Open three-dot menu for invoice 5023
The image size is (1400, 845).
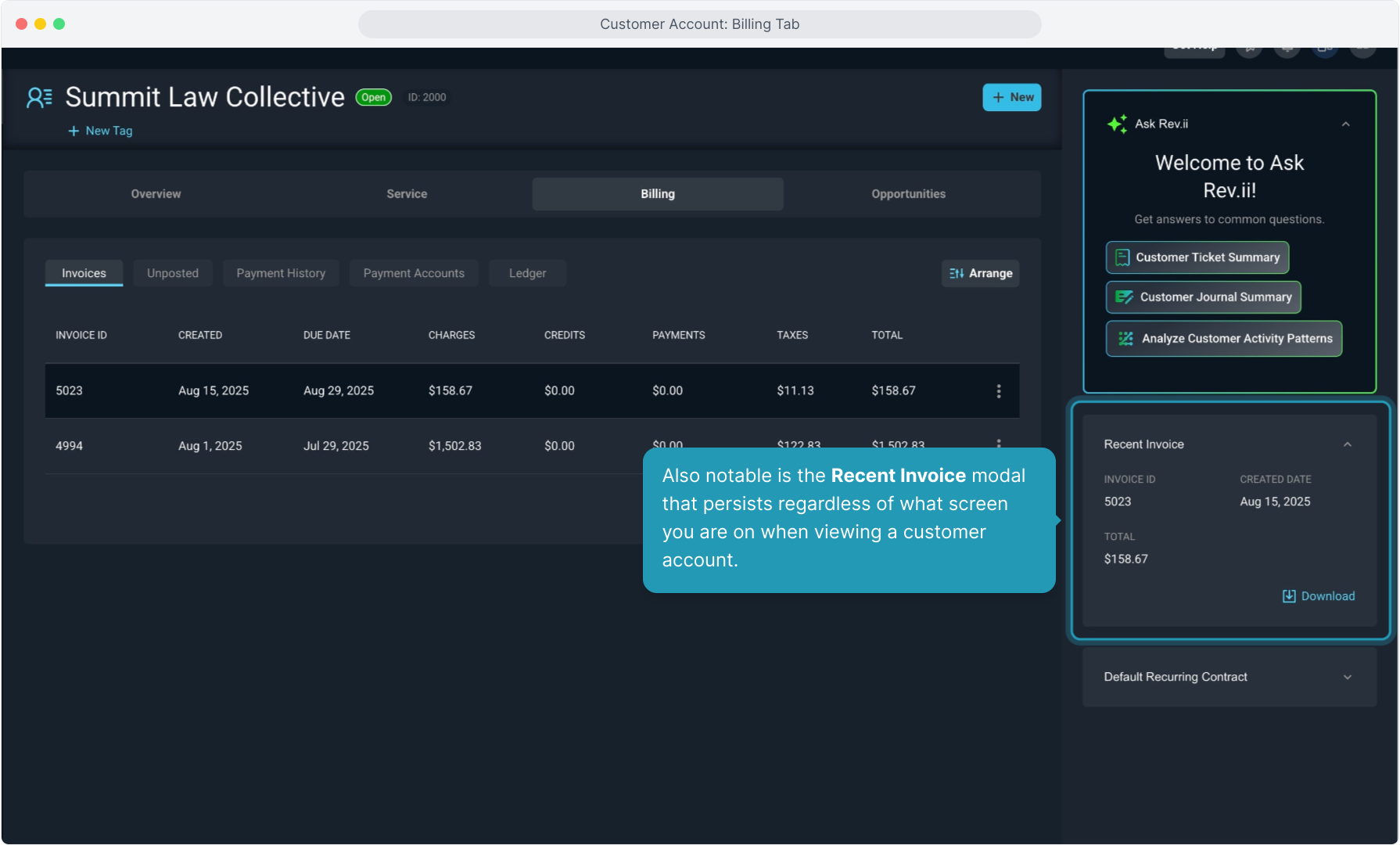click(998, 391)
